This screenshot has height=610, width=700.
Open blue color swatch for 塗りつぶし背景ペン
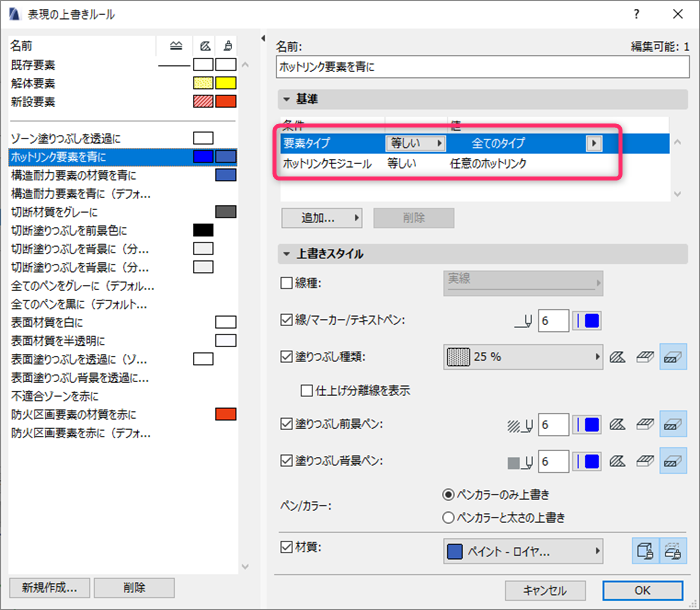click(587, 462)
